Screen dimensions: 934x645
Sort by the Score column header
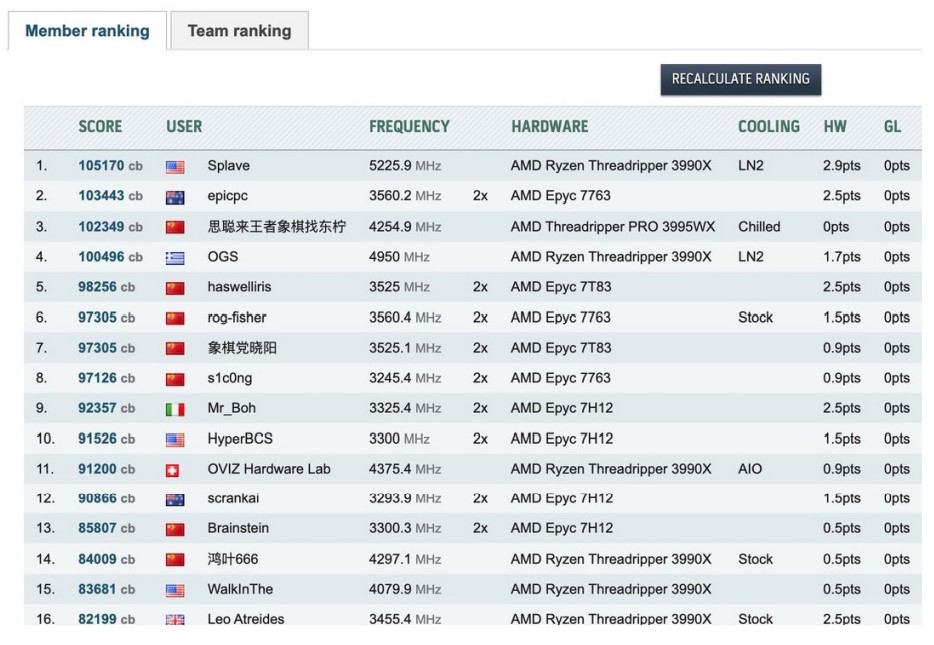100,127
